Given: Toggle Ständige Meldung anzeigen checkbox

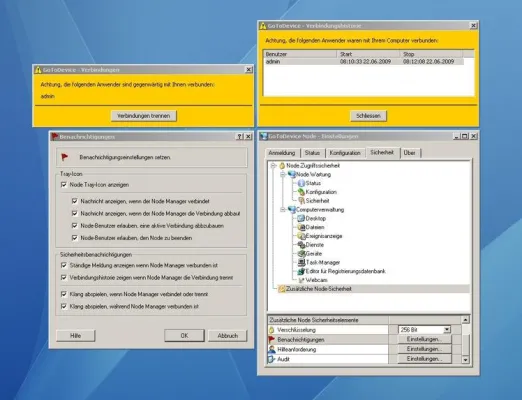Looking at the screenshot, I should click(64, 265).
